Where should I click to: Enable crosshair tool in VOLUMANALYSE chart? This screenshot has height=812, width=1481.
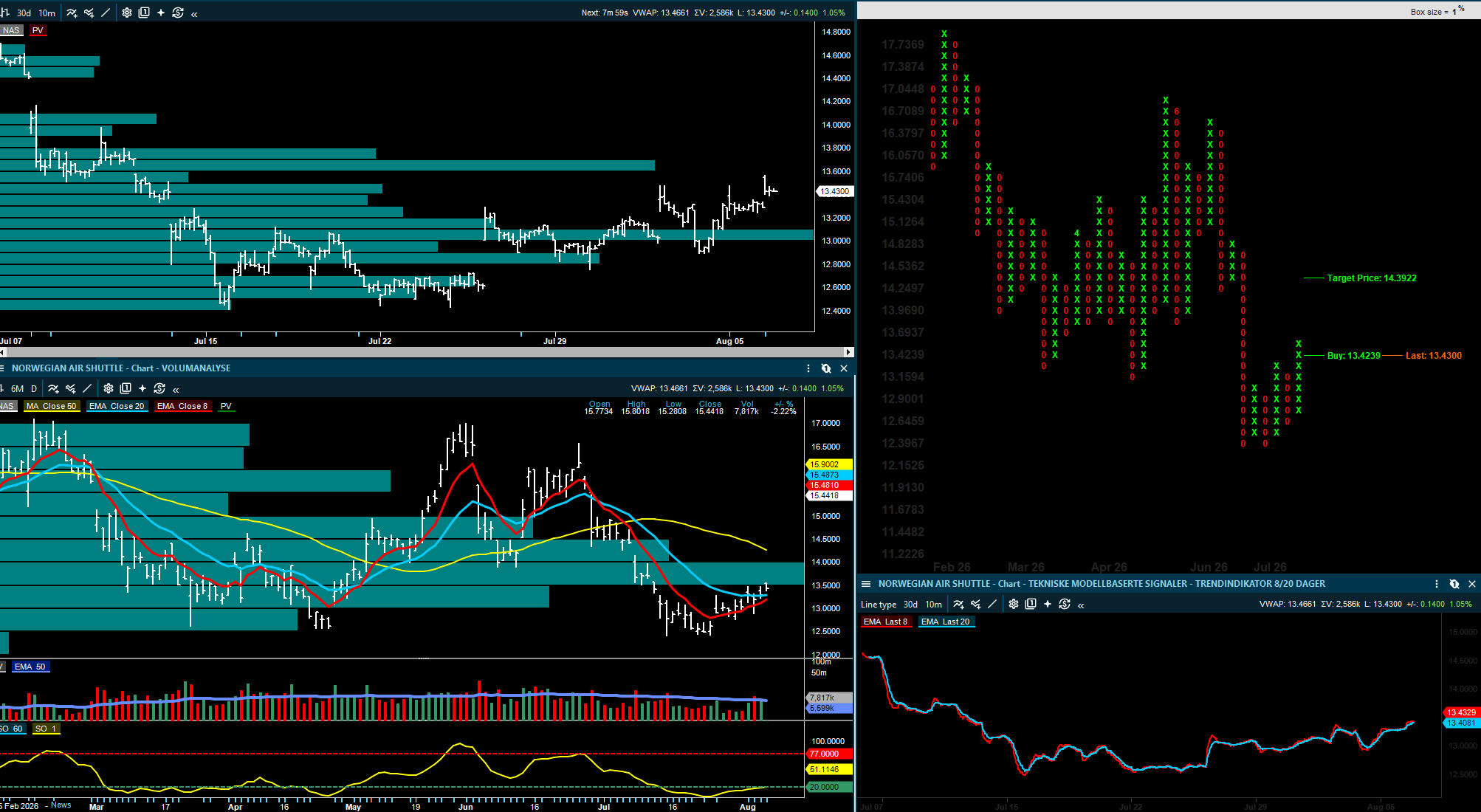tap(142, 388)
